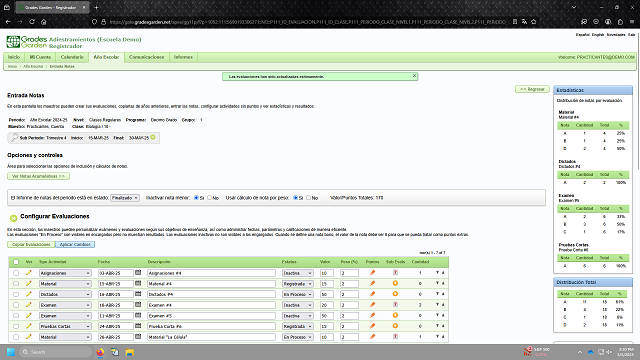Image resolution: width=640 pixels, height=360 pixels.
Task: Open the Tipo Actividad dropdown for Prueba Corta #6
Action: (65, 326)
